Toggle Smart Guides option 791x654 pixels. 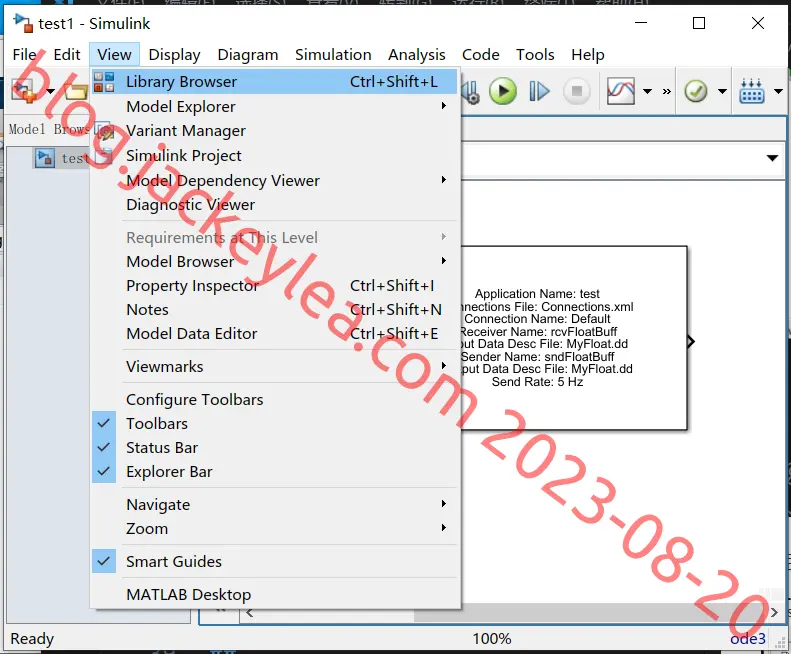click(275, 561)
